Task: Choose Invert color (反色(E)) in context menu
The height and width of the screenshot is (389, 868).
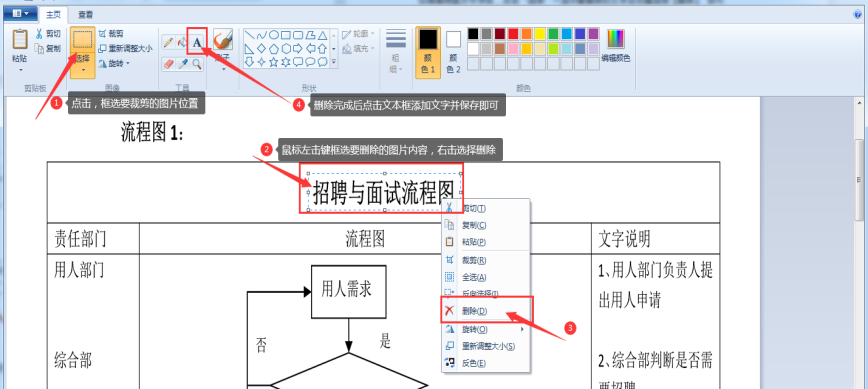Action: click(x=485, y=364)
